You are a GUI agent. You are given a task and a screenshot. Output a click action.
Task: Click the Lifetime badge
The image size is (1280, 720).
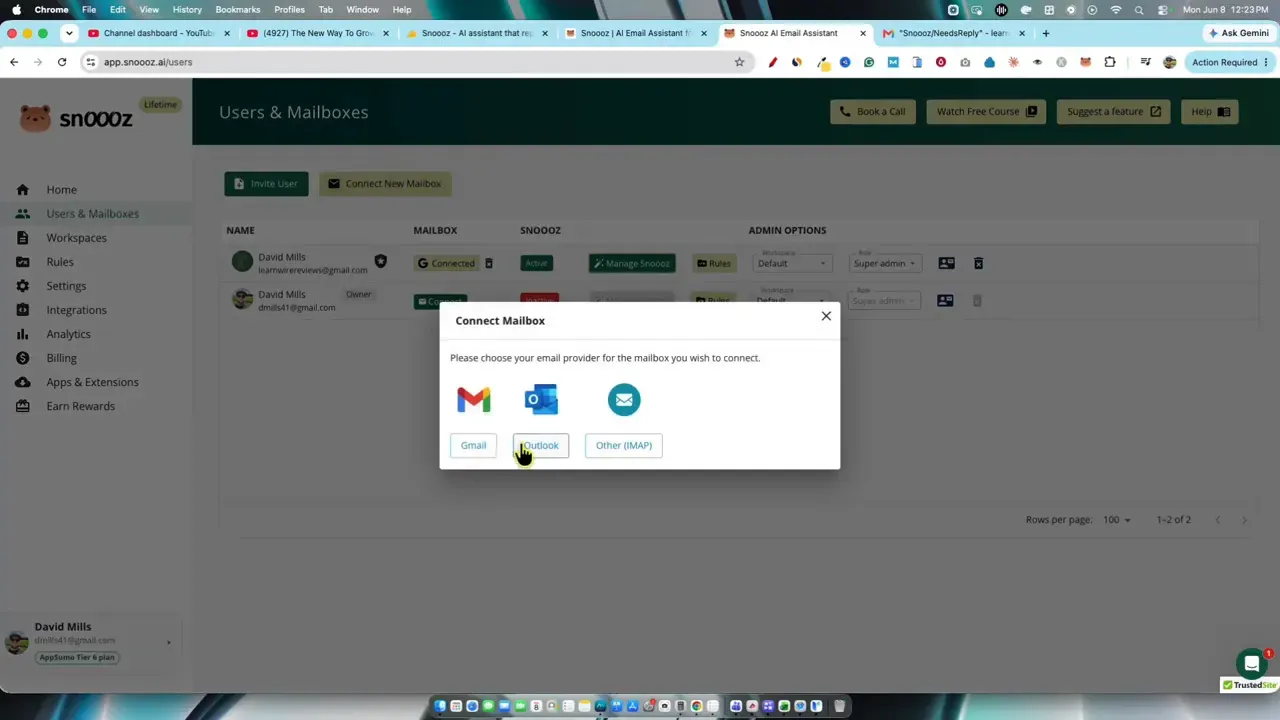160,105
